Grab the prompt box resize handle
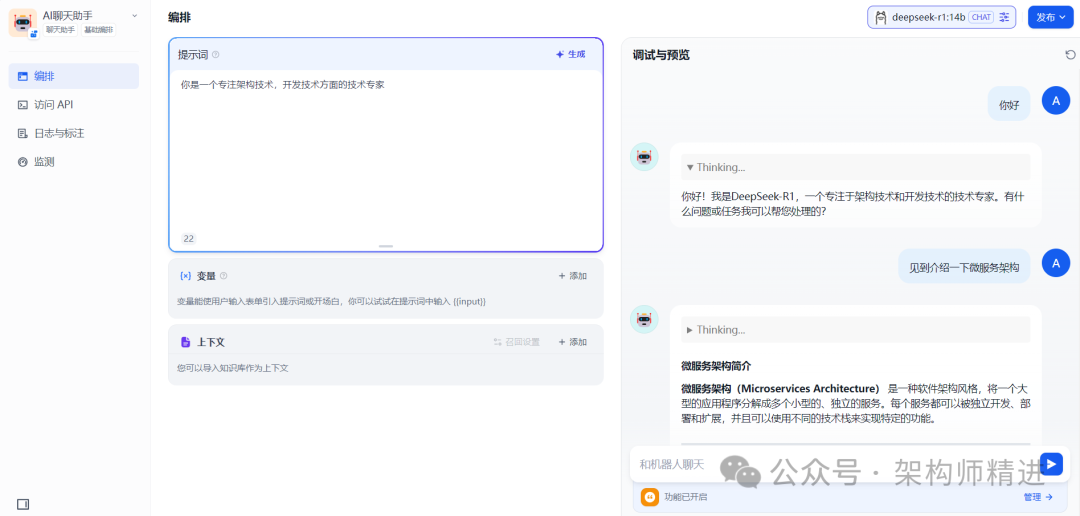This screenshot has height=516, width=1080. pos(386,246)
